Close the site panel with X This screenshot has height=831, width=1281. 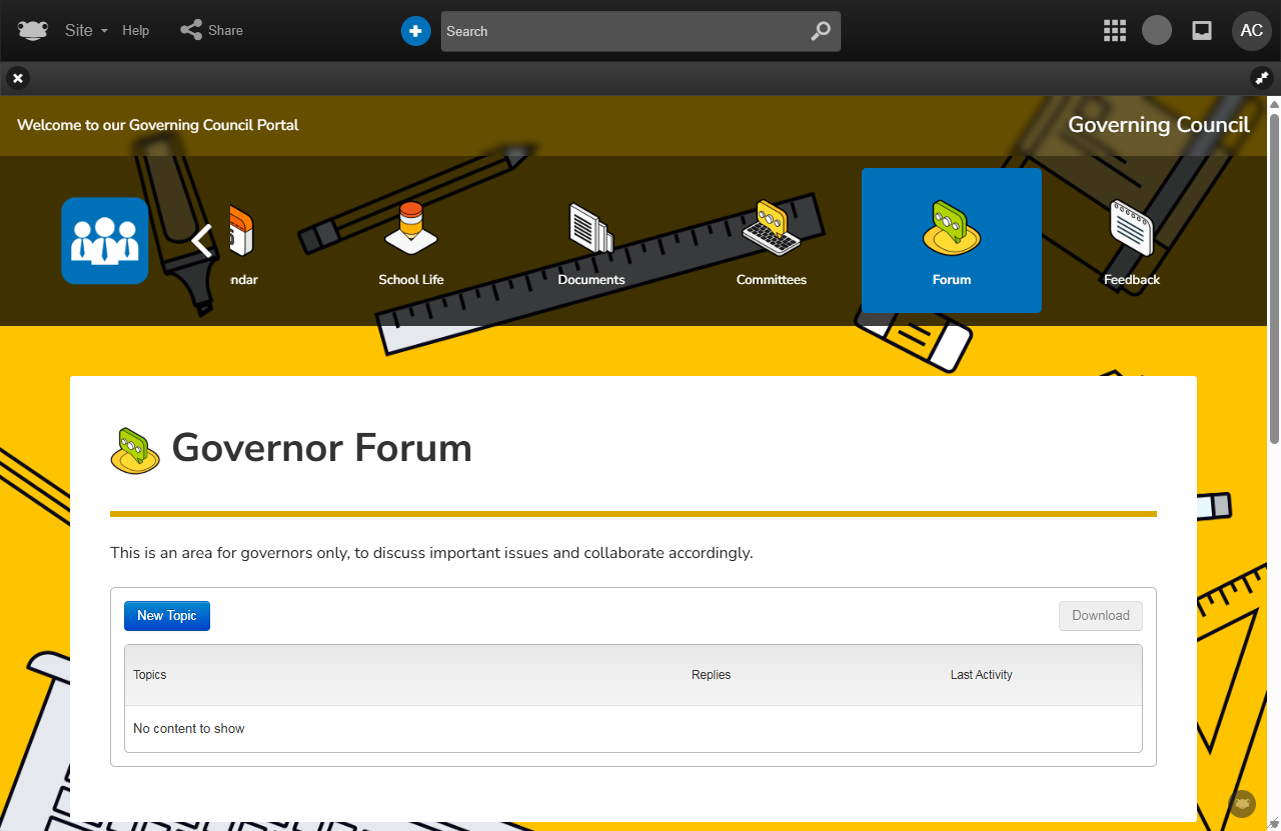(18, 78)
